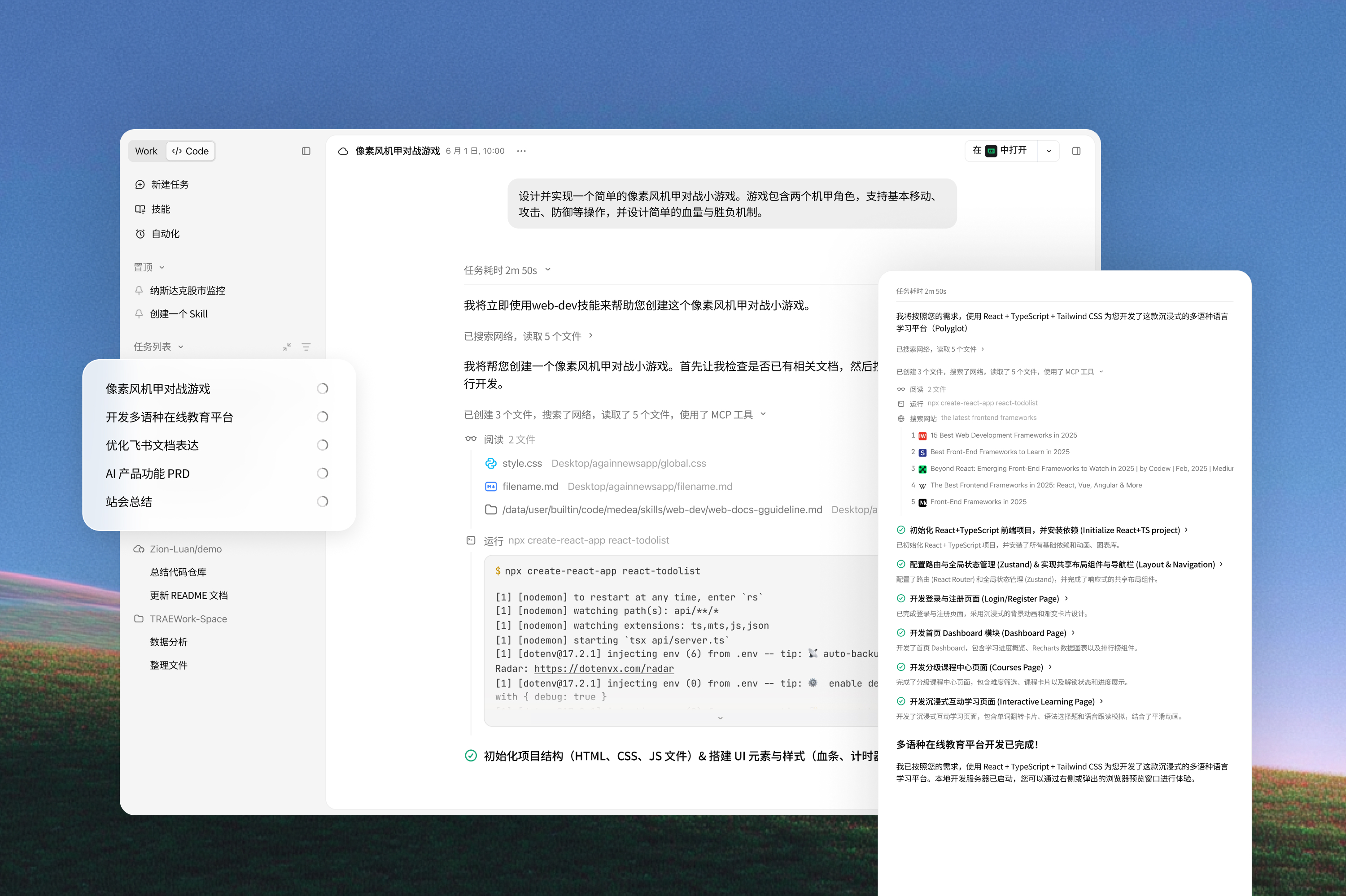Open the three-dot more menu in header

click(x=521, y=151)
